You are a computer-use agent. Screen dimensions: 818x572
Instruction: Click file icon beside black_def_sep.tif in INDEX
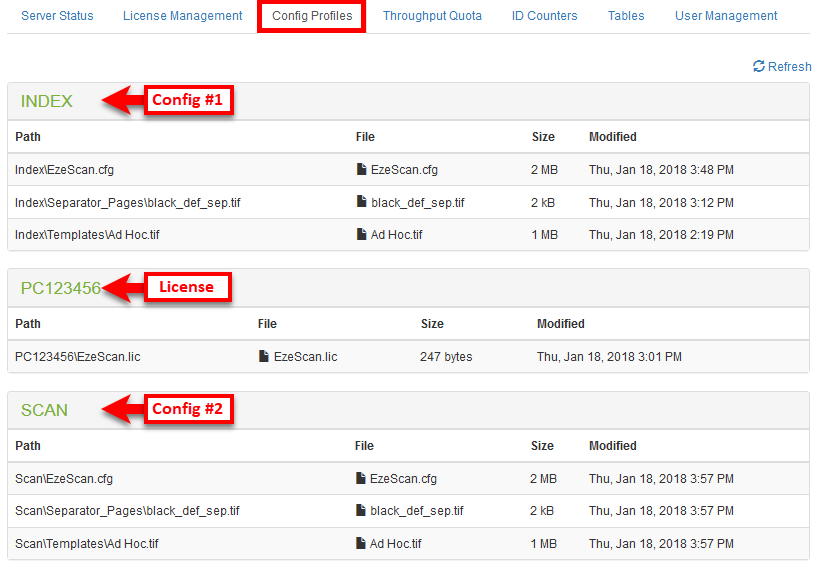pos(362,203)
